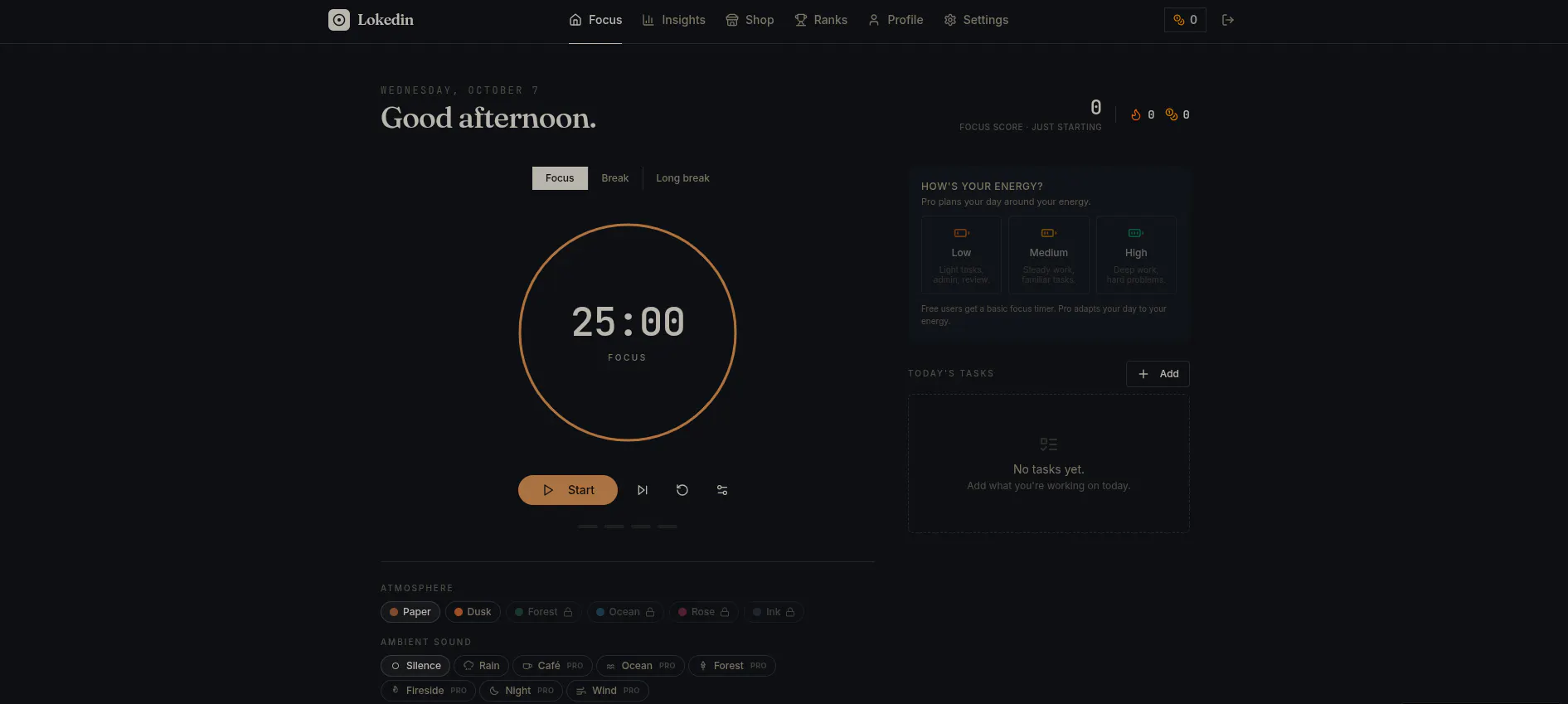The width and height of the screenshot is (1568, 704).
Task: Click the 'No tasks yet.' message
Action: (x=1049, y=469)
